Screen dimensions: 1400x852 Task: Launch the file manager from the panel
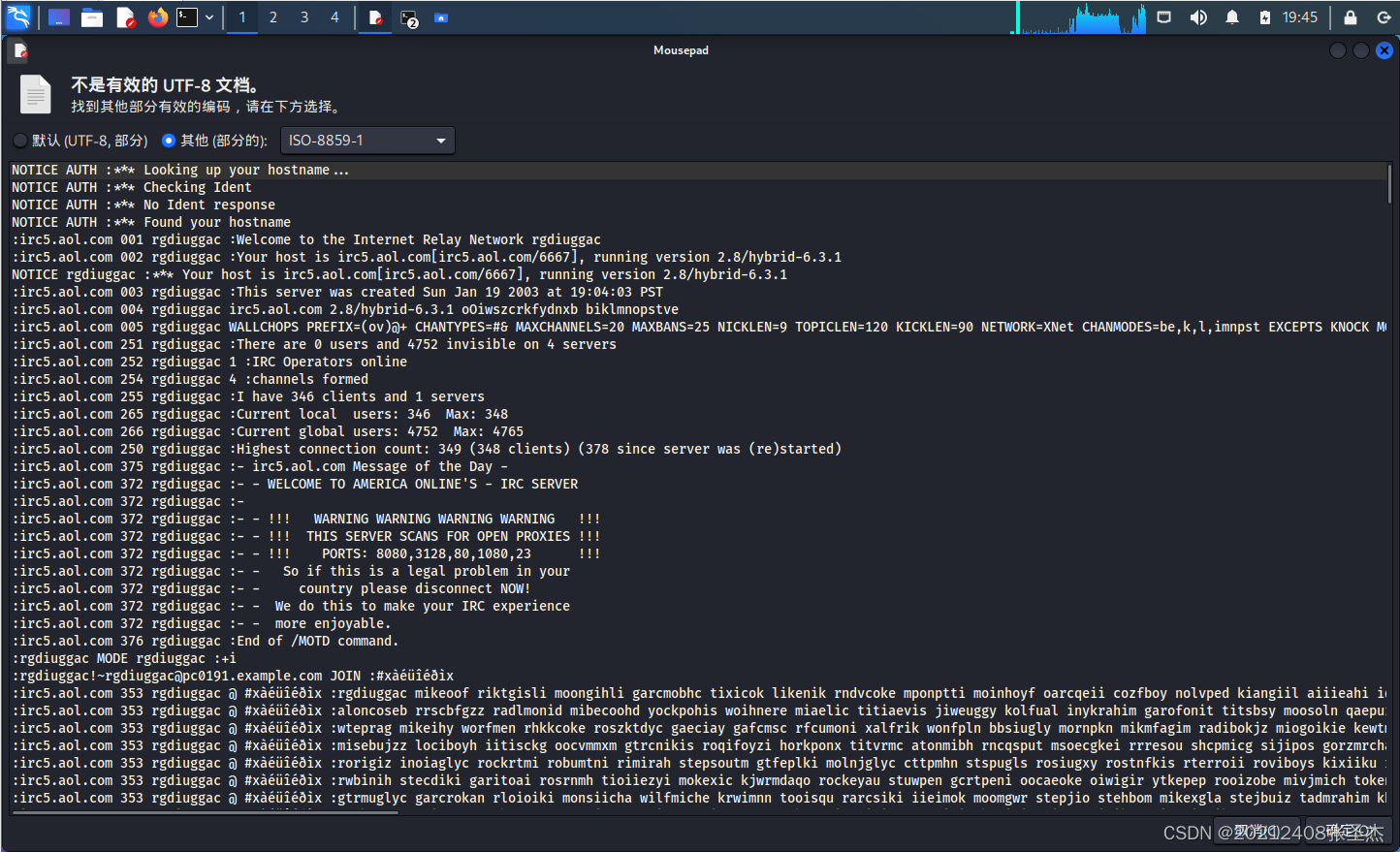(x=92, y=17)
